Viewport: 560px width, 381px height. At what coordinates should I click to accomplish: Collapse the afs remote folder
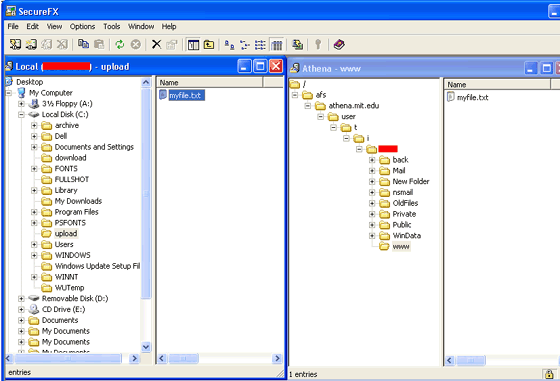tap(295, 95)
